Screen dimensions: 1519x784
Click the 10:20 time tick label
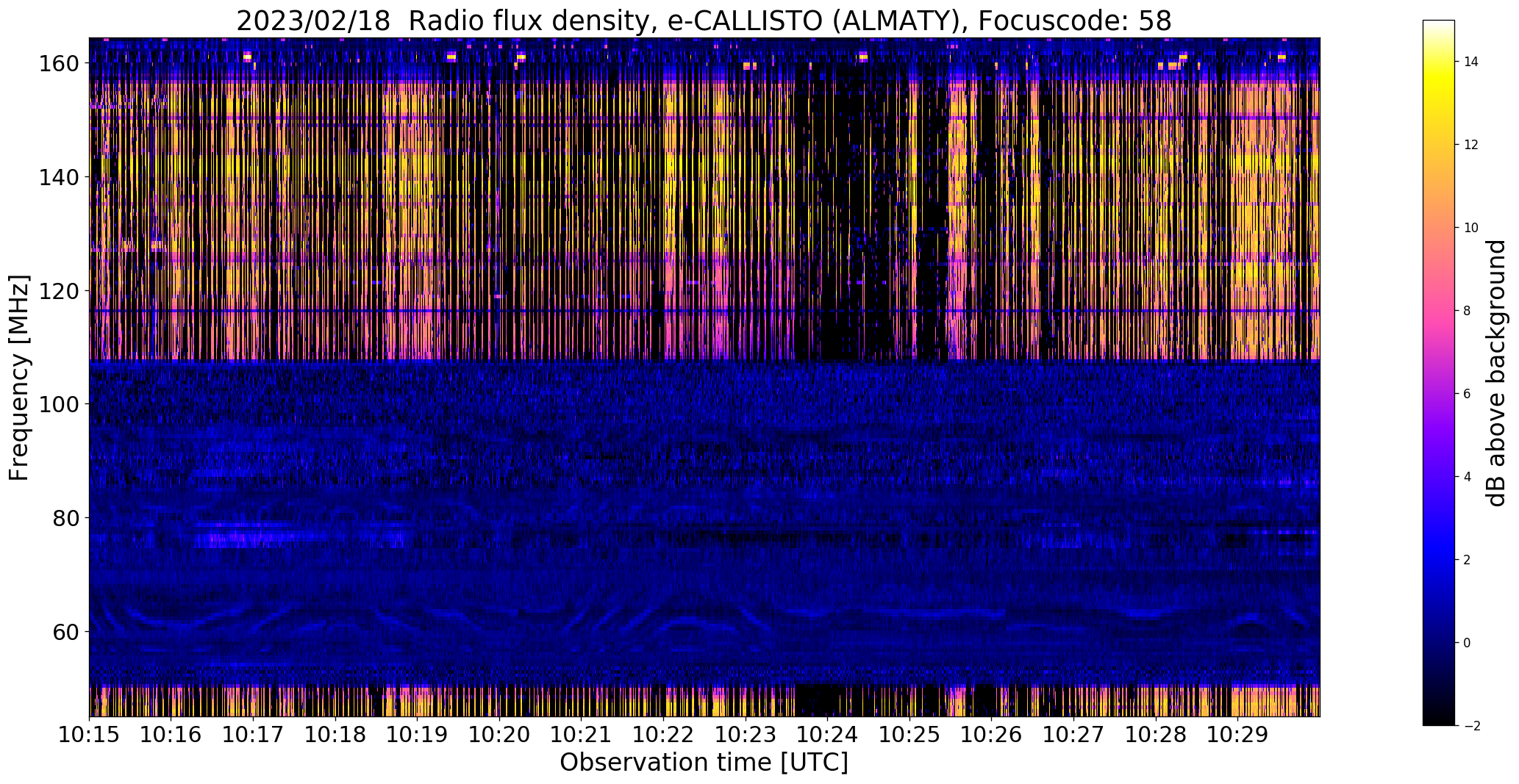pos(499,735)
